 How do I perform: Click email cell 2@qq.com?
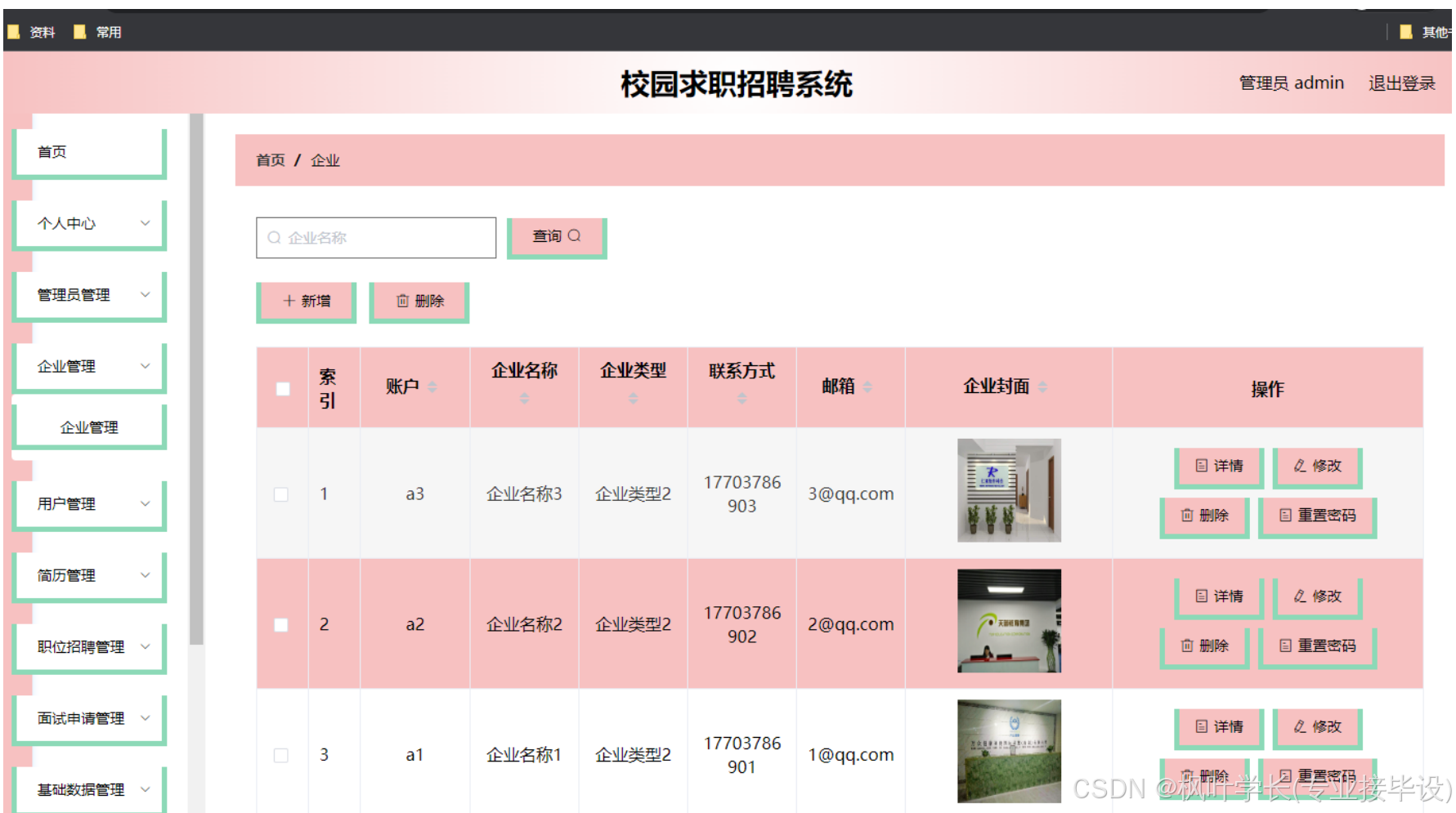coord(851,625)
